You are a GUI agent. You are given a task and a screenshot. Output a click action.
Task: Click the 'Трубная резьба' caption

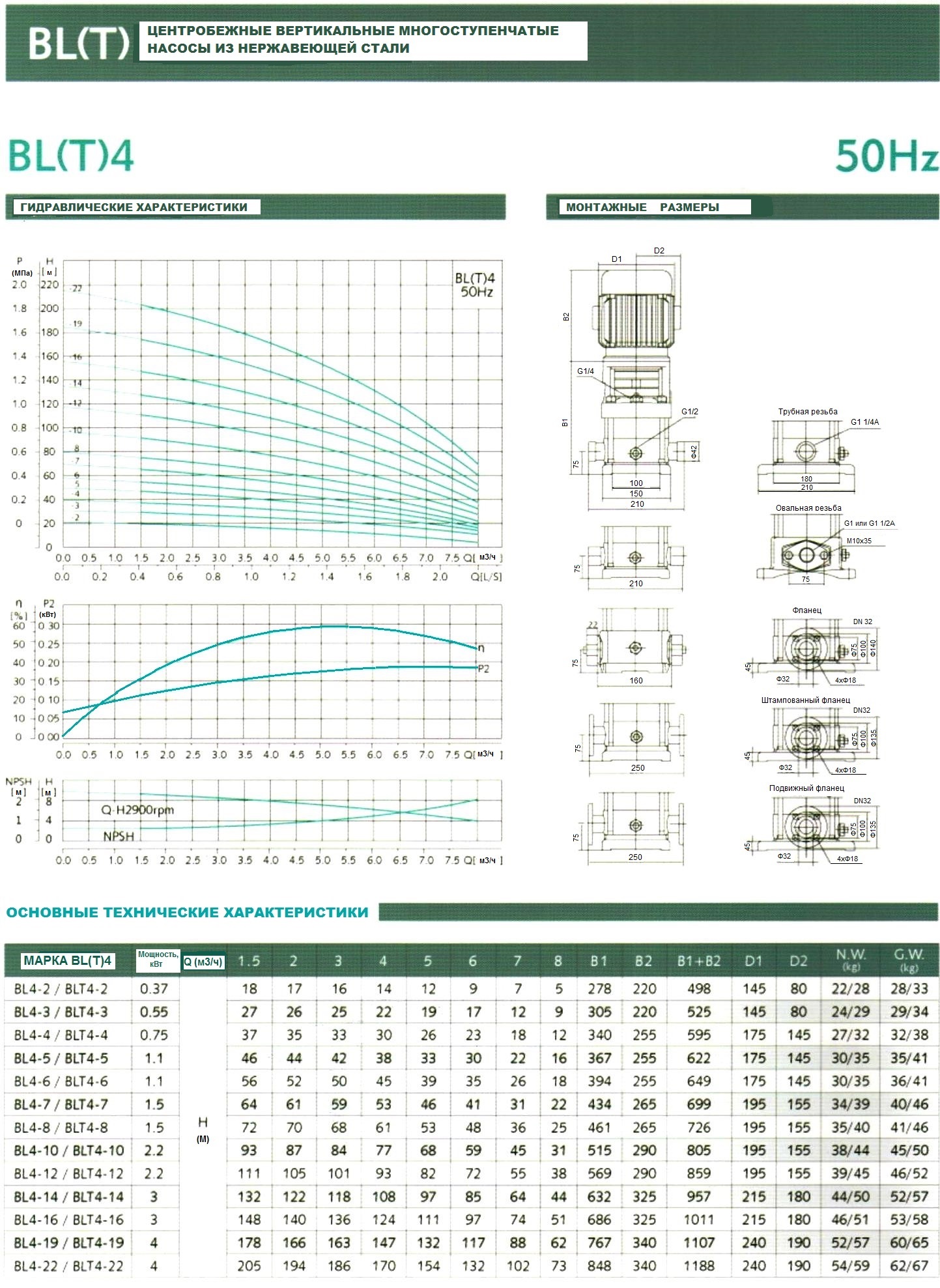coord(808,412)
